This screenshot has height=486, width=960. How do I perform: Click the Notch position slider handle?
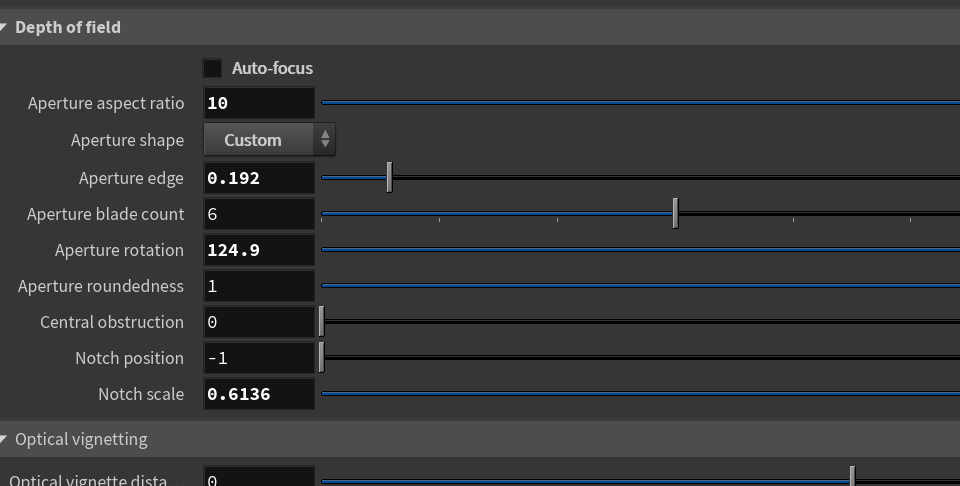tap(322, 357)
